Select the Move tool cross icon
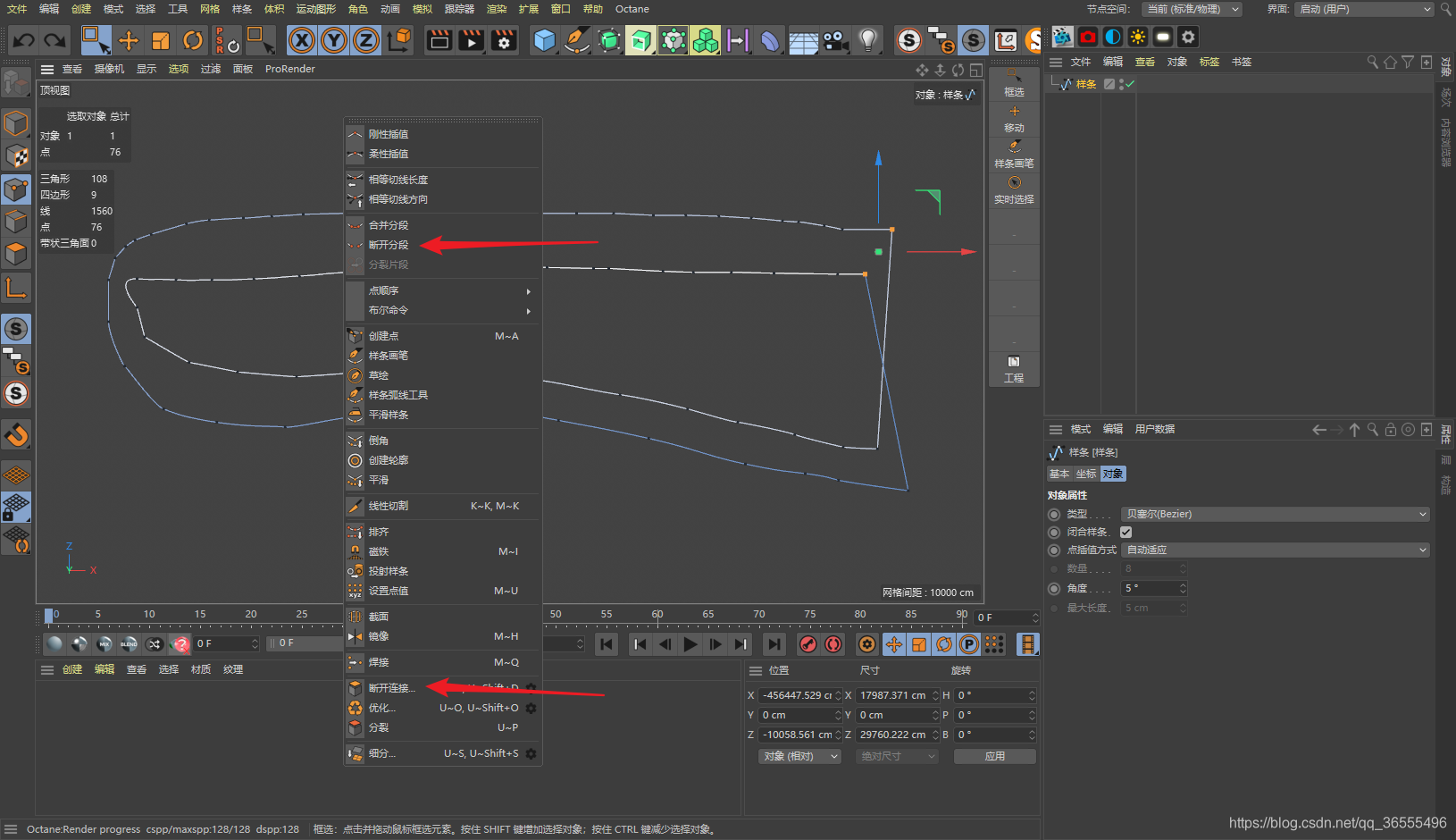 coord(129,40)
